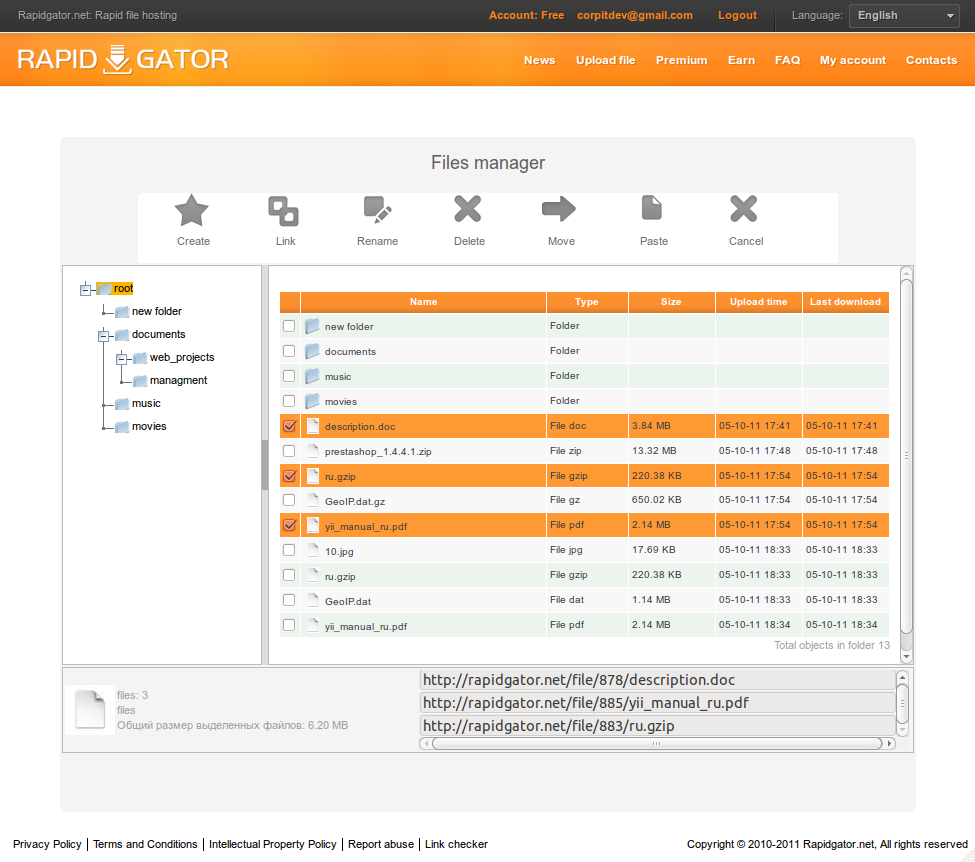
Task: Open the Language dropdown
Action: click(904, 16)
